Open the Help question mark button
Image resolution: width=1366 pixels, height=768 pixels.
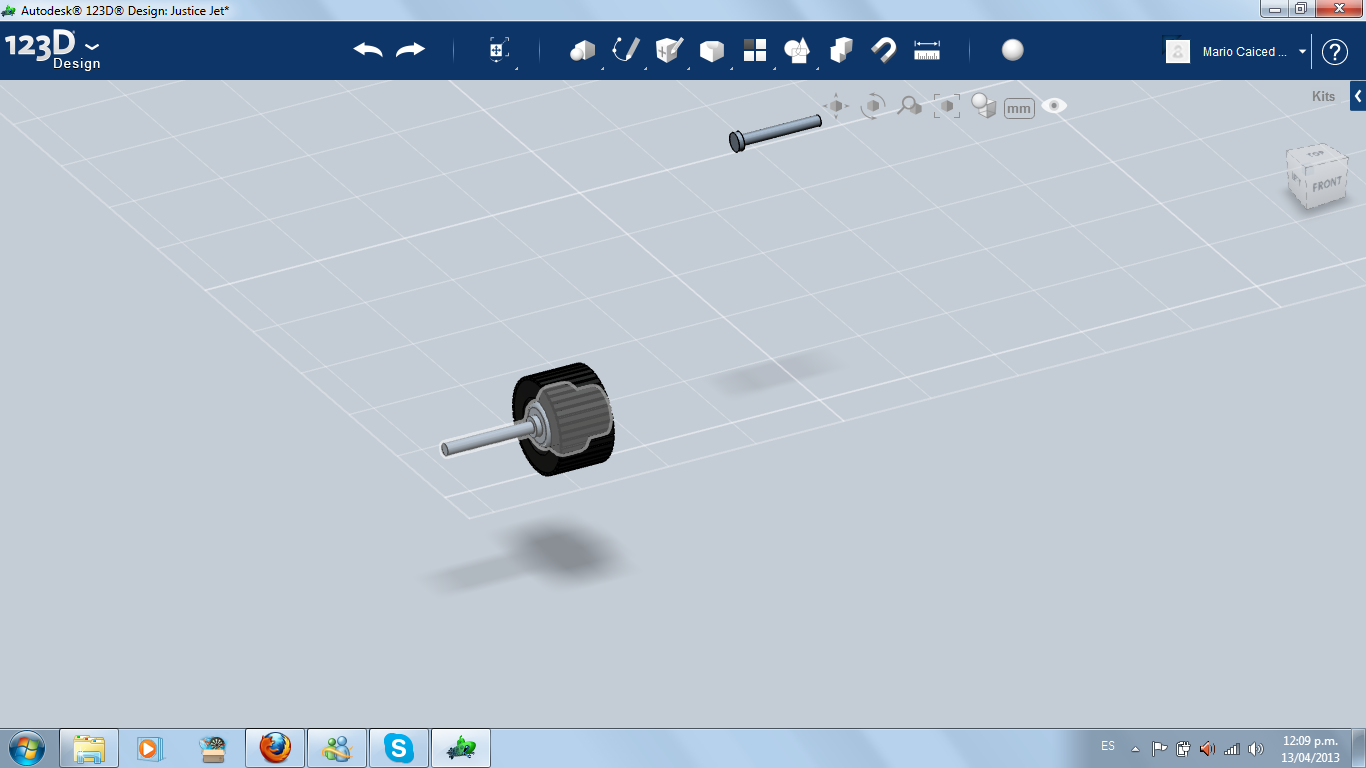pyautogui.click(x=1335, y=52)
